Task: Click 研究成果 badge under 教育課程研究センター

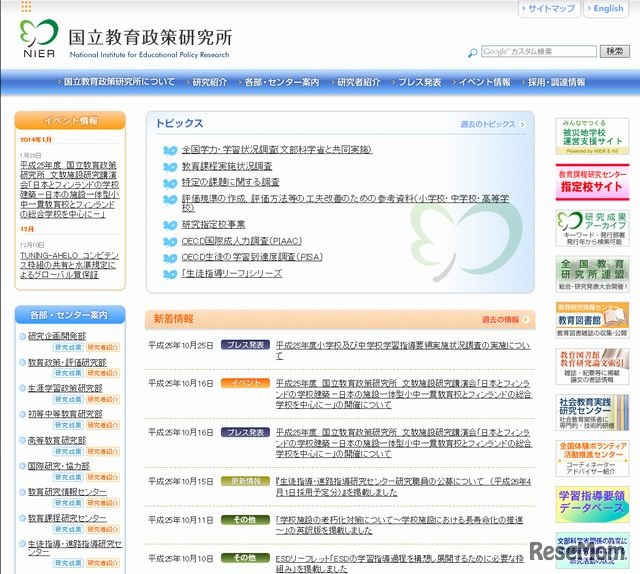Action: tap(68, 530)
